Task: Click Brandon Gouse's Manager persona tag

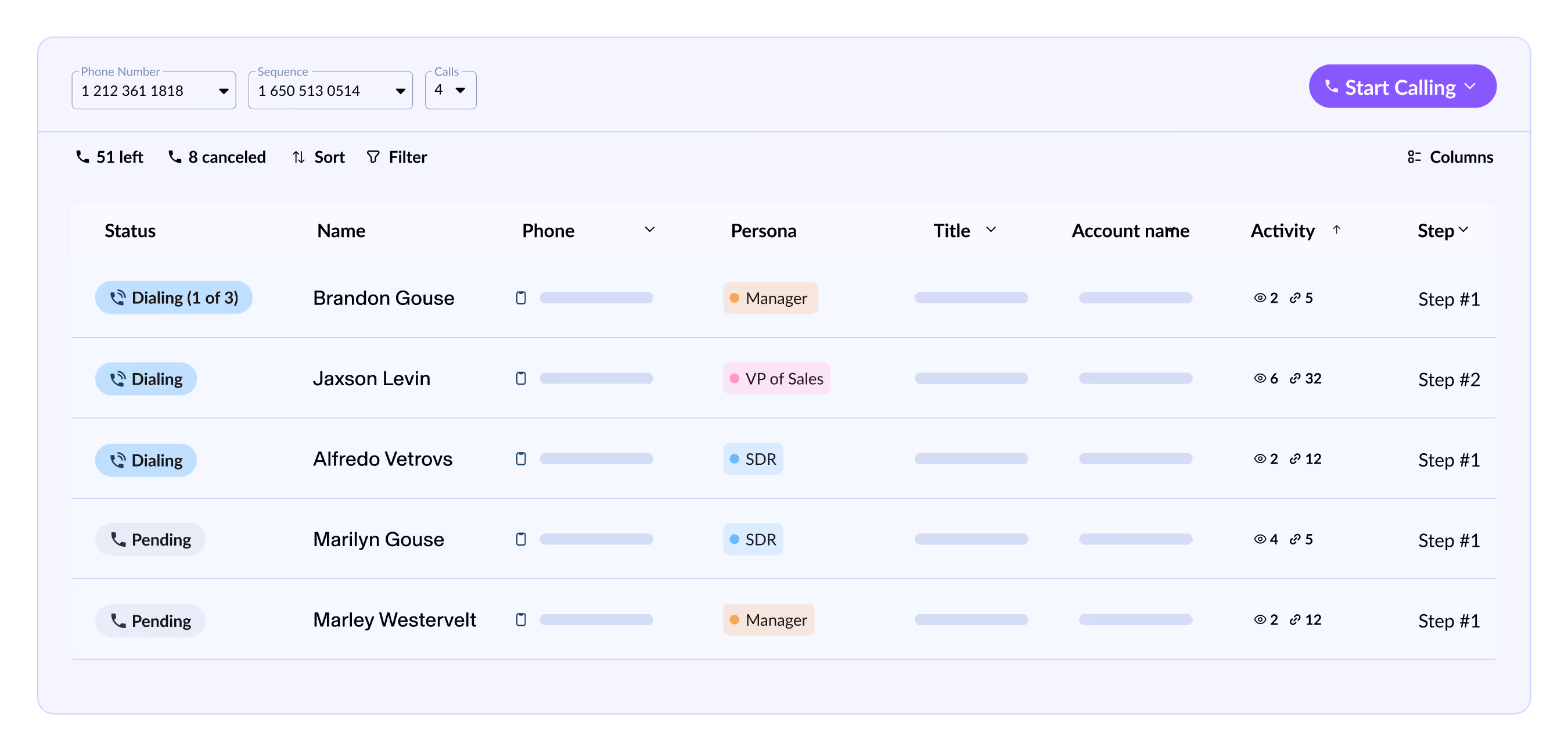Action: (x=770, y=298)
